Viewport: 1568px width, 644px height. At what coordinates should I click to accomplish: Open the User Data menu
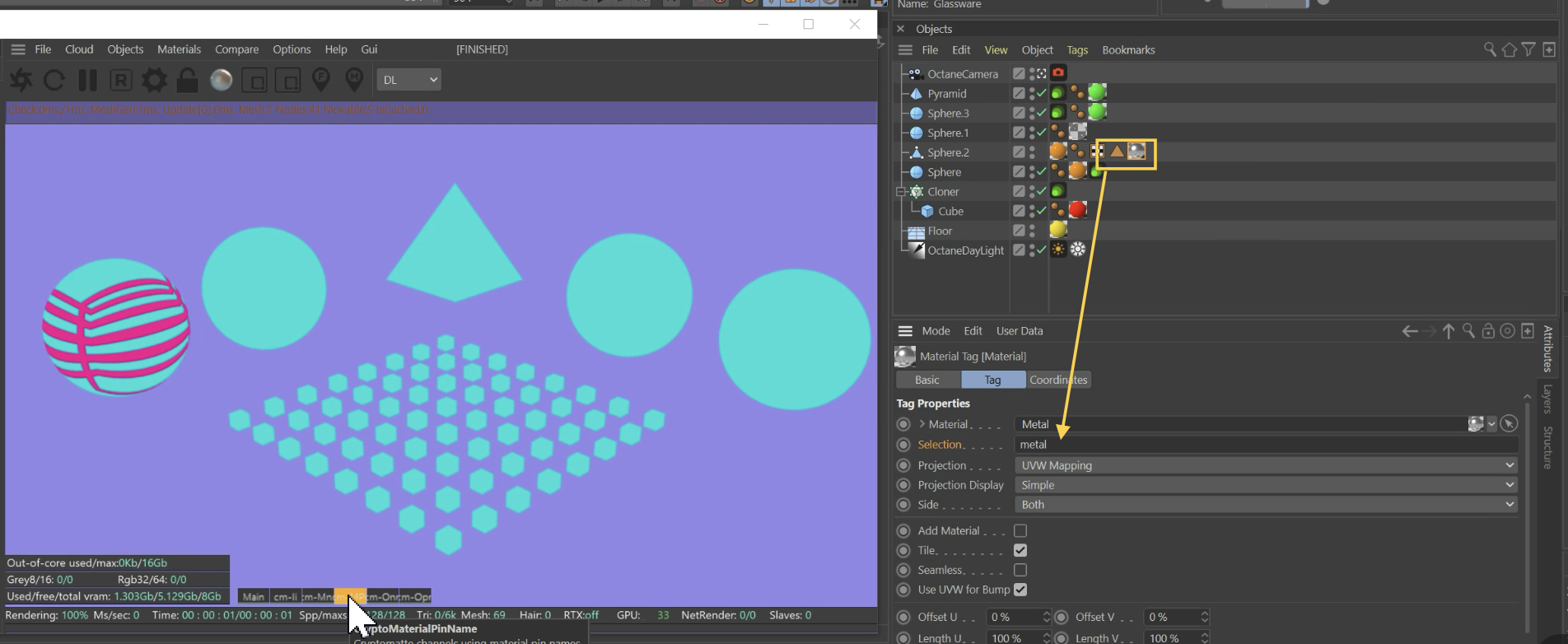coord(1020,331)
